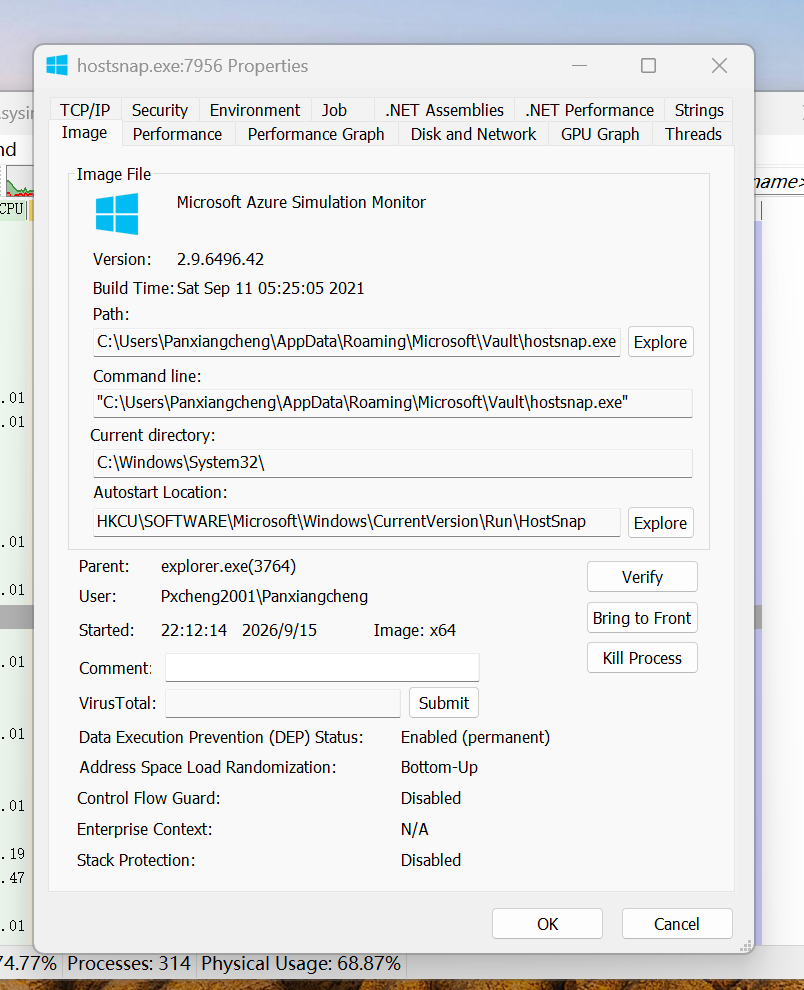Verify the image signature
Screen dimensions: 804x990
pos(642,577)
